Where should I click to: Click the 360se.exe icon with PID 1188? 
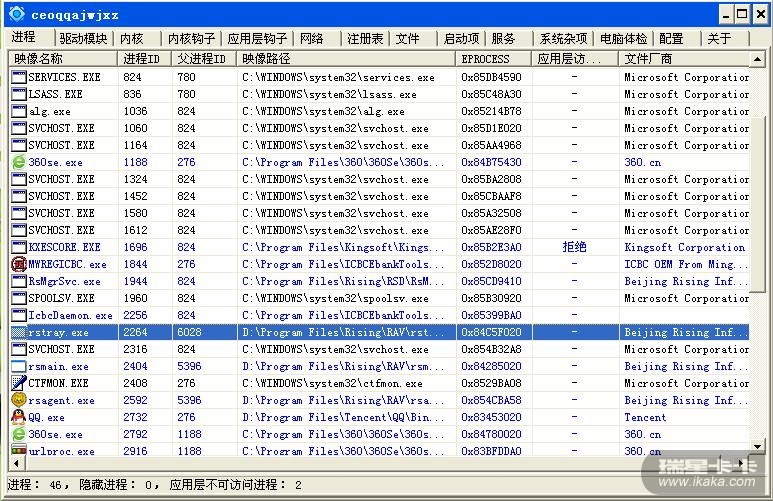(19, 162)
